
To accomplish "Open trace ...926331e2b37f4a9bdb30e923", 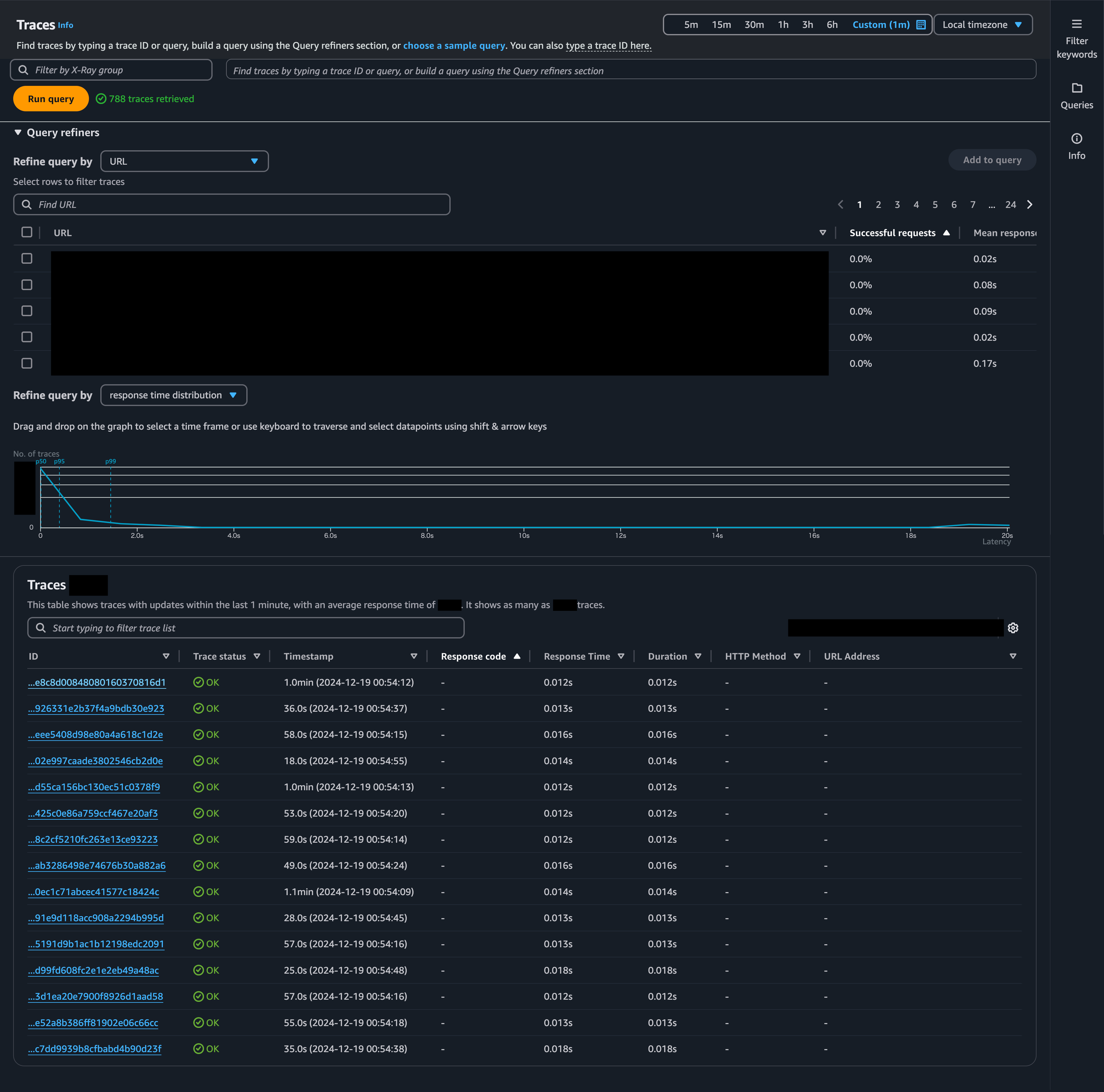I will pyautogui.click(x=96, y=708).
